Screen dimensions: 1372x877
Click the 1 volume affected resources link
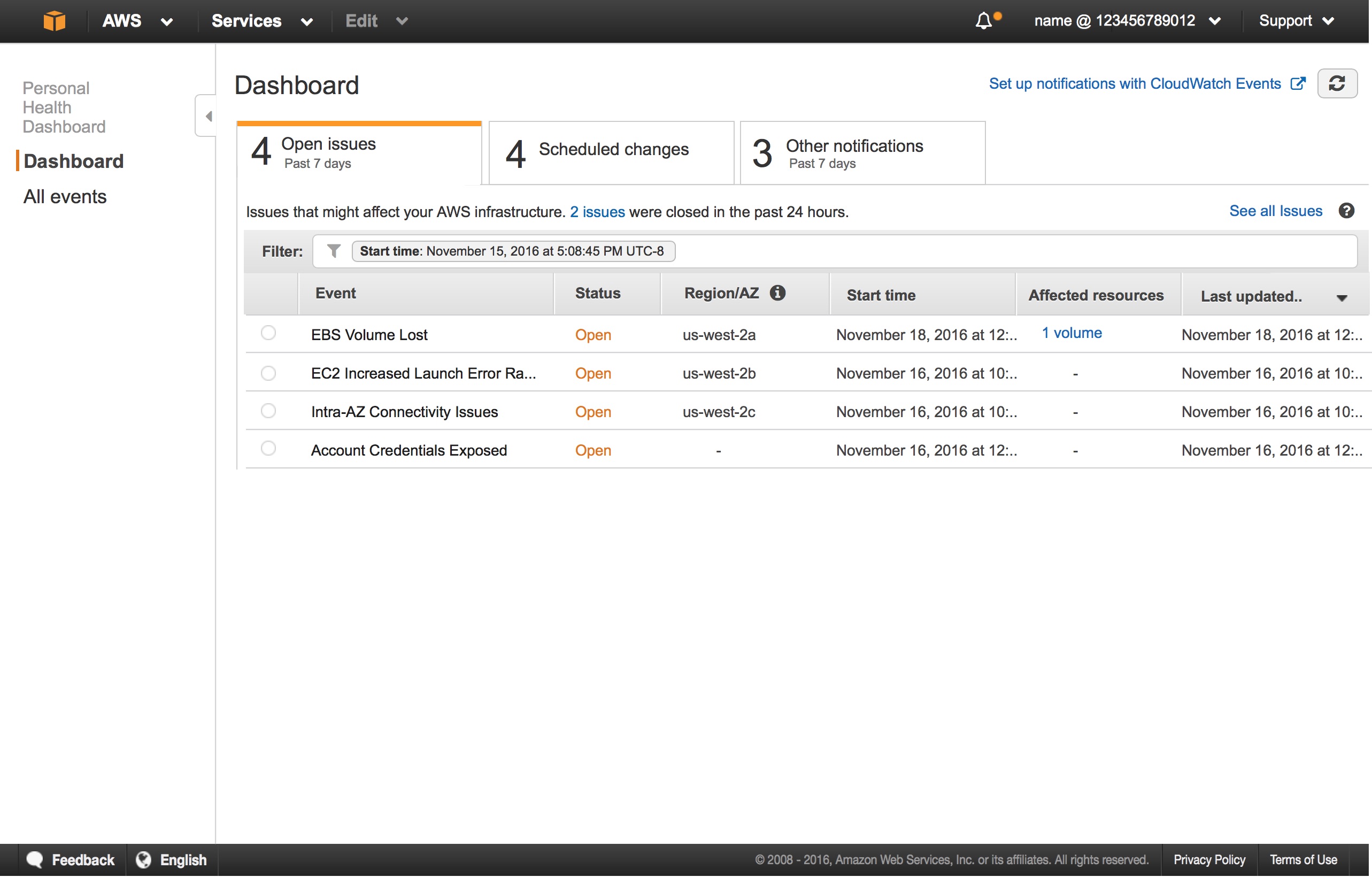tap(1071, 333)
